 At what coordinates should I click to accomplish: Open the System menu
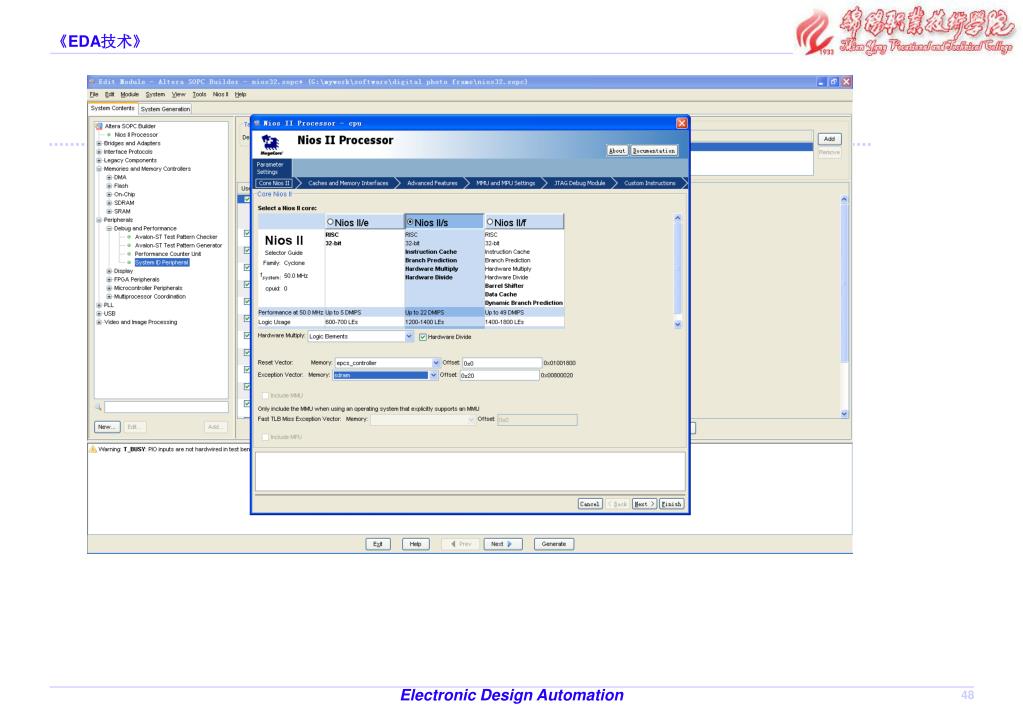[x=155, y=95]
